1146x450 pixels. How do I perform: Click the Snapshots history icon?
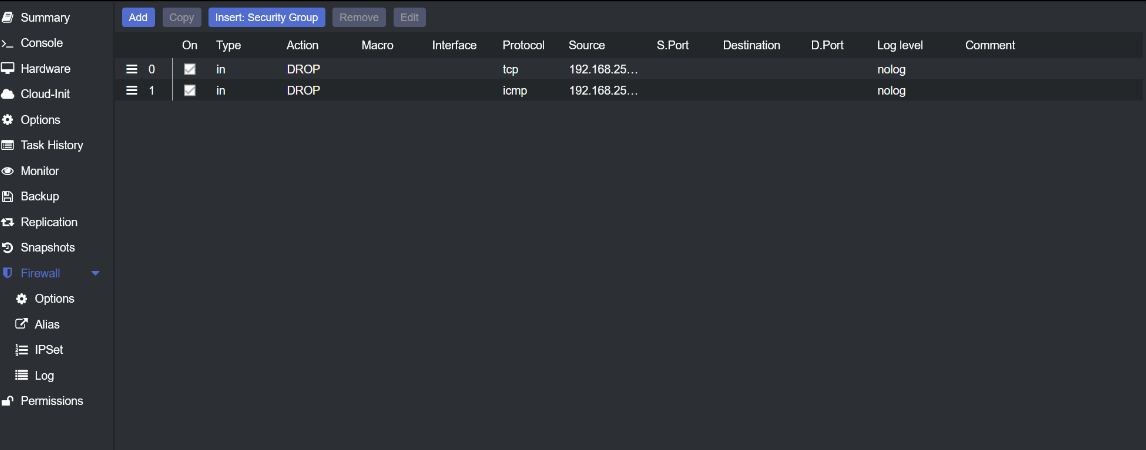tap(8, 248)
